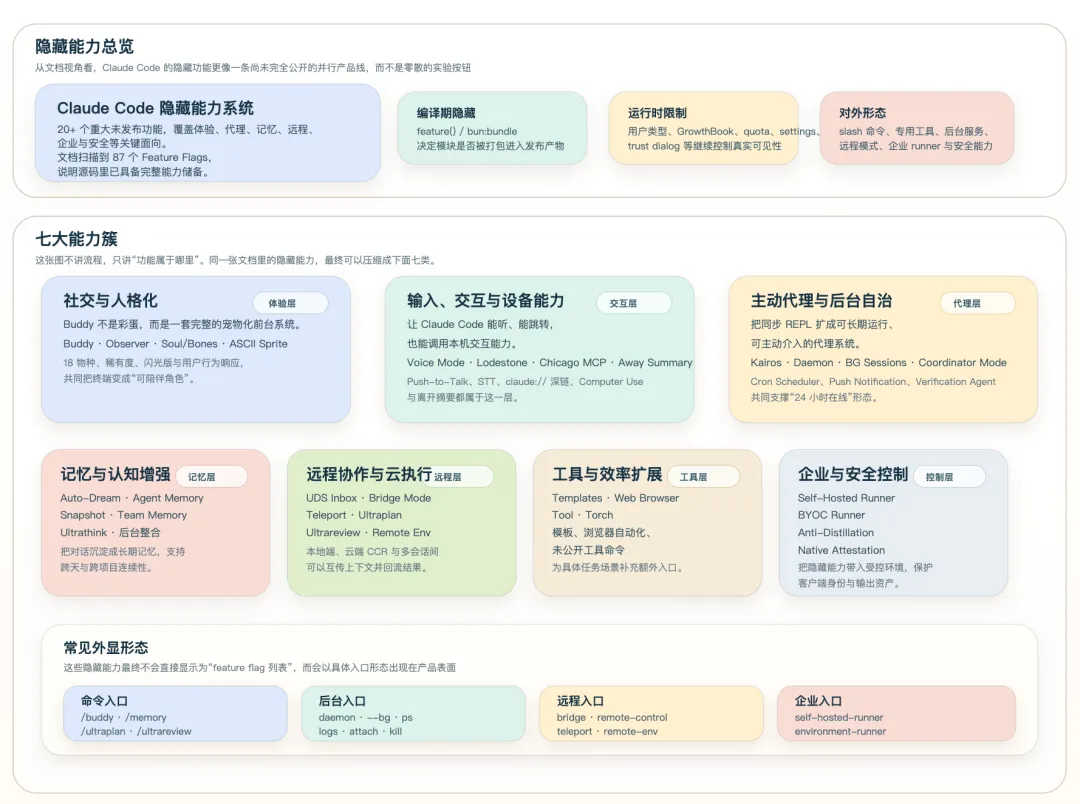Viewport: 1080px width, 804px height.
Task: Click the Templates · Web Browser line
Action: [615, 498]
